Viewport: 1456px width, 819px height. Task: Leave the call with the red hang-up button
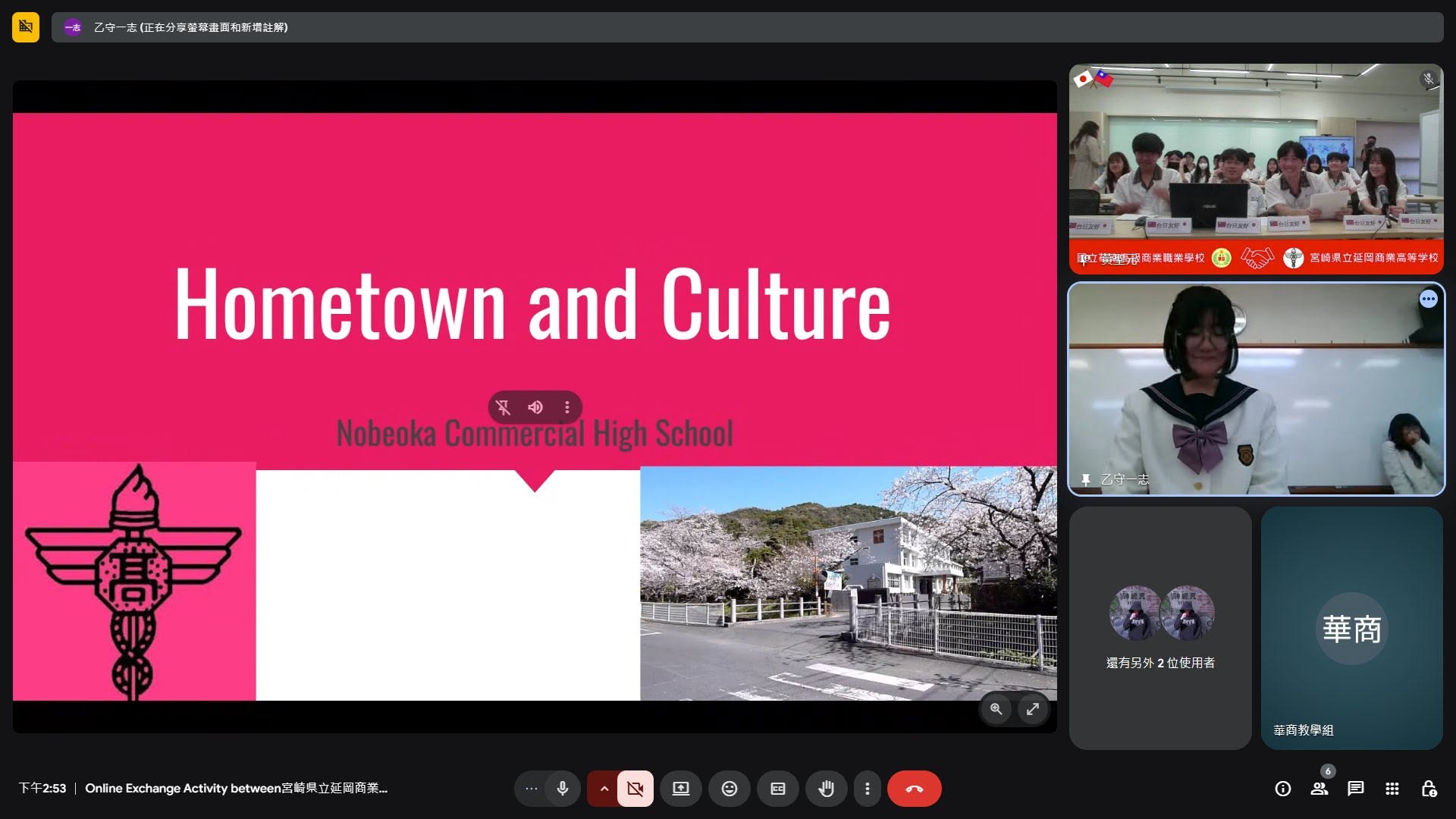[915, 789]
